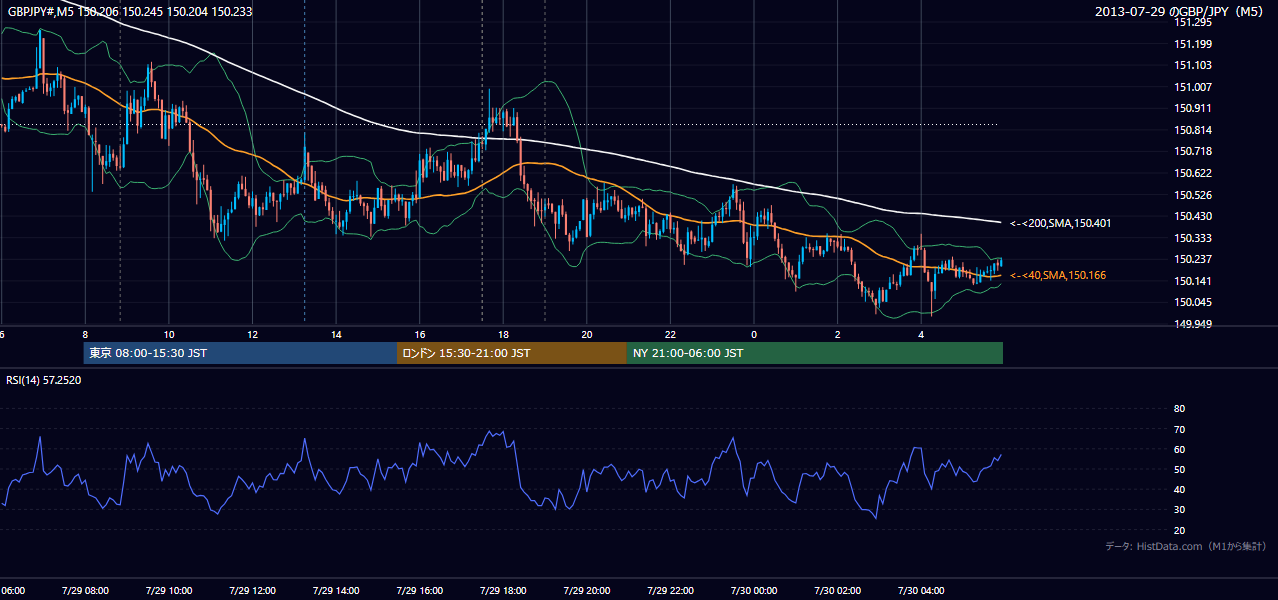
Task: Click the 7/29 12:00 bottom timeline label
Action: [252, 590]
